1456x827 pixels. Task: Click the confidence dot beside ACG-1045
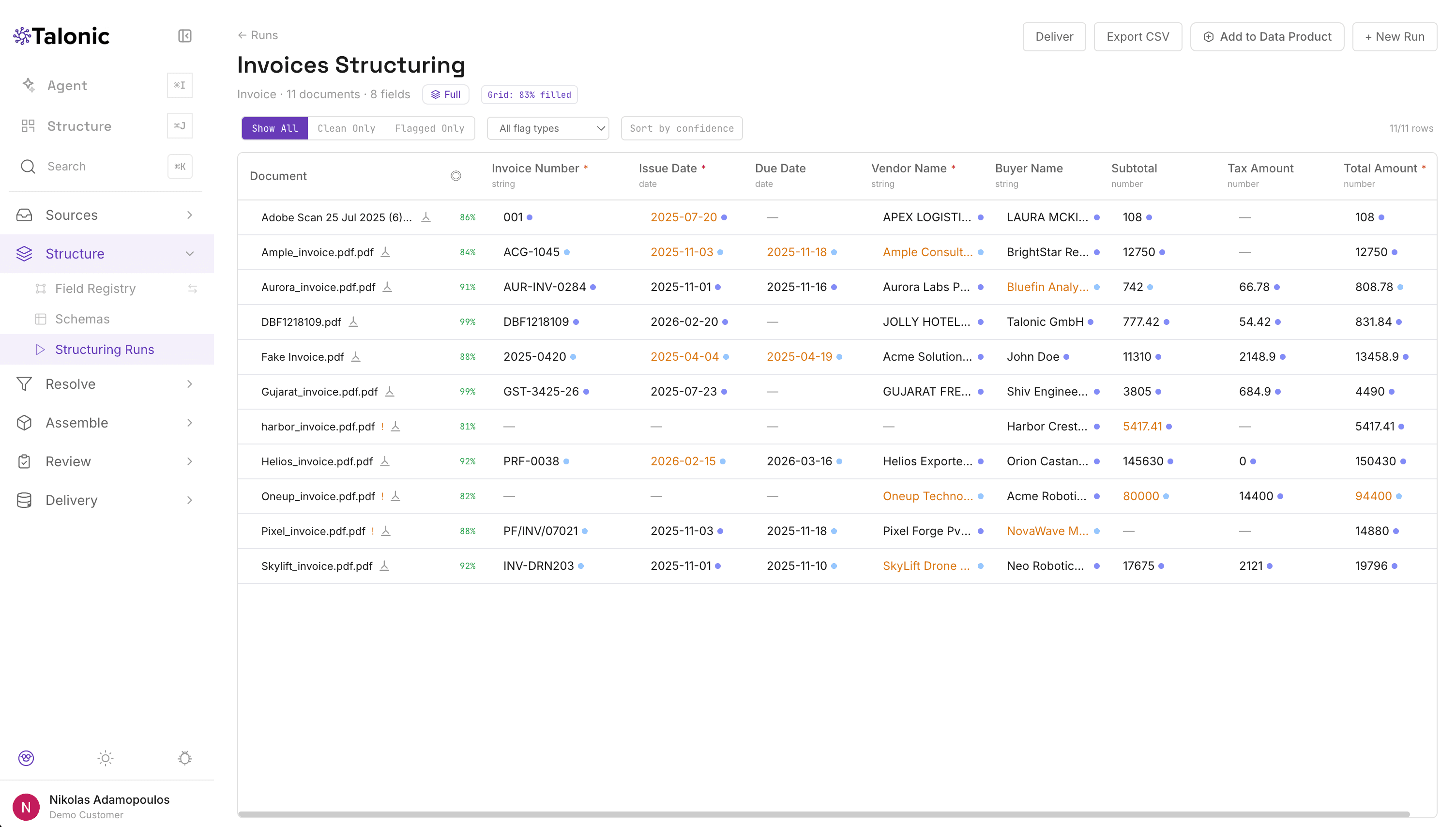tap(566, 252)
